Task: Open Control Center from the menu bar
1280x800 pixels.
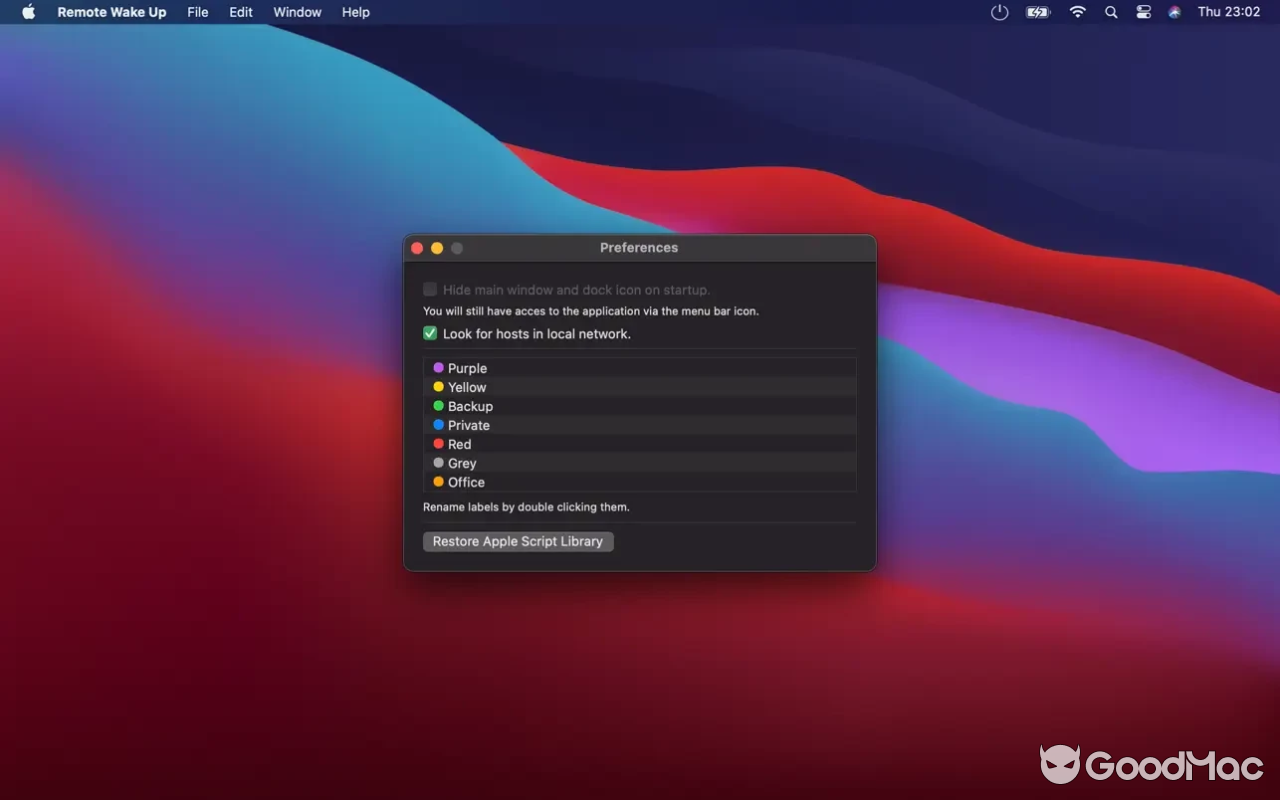Action: pos(1143,12)
